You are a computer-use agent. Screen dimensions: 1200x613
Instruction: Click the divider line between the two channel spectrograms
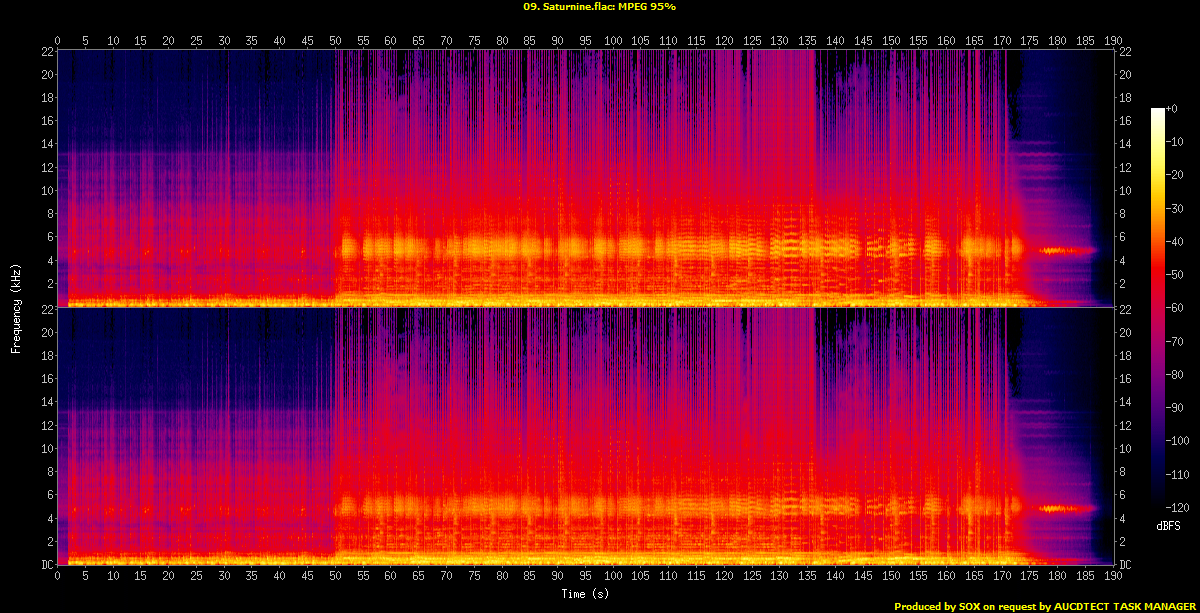585,307
